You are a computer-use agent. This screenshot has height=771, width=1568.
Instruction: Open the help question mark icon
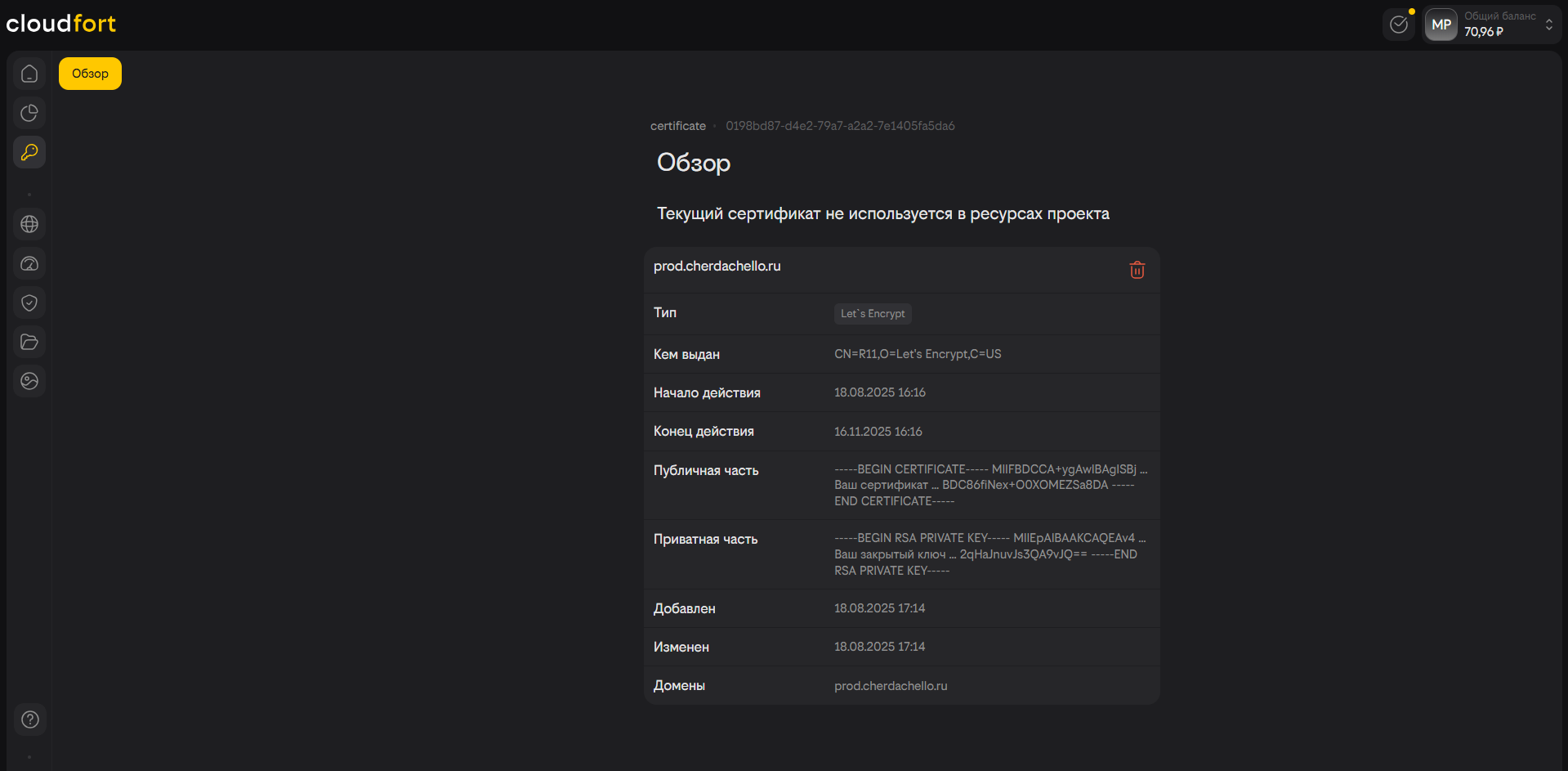(29, 719)
